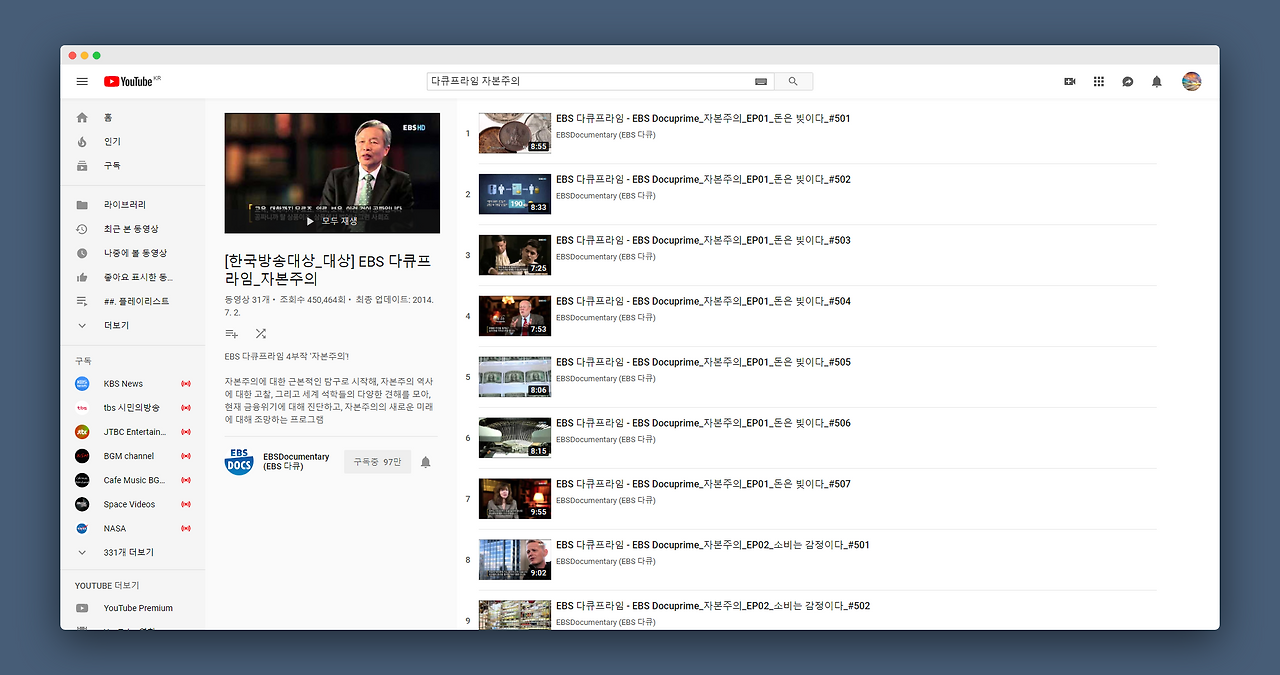Open EBSDocumentary (EBS 다큐) channel name link
The image size is (1280, 675).
[x=296, y=461]
